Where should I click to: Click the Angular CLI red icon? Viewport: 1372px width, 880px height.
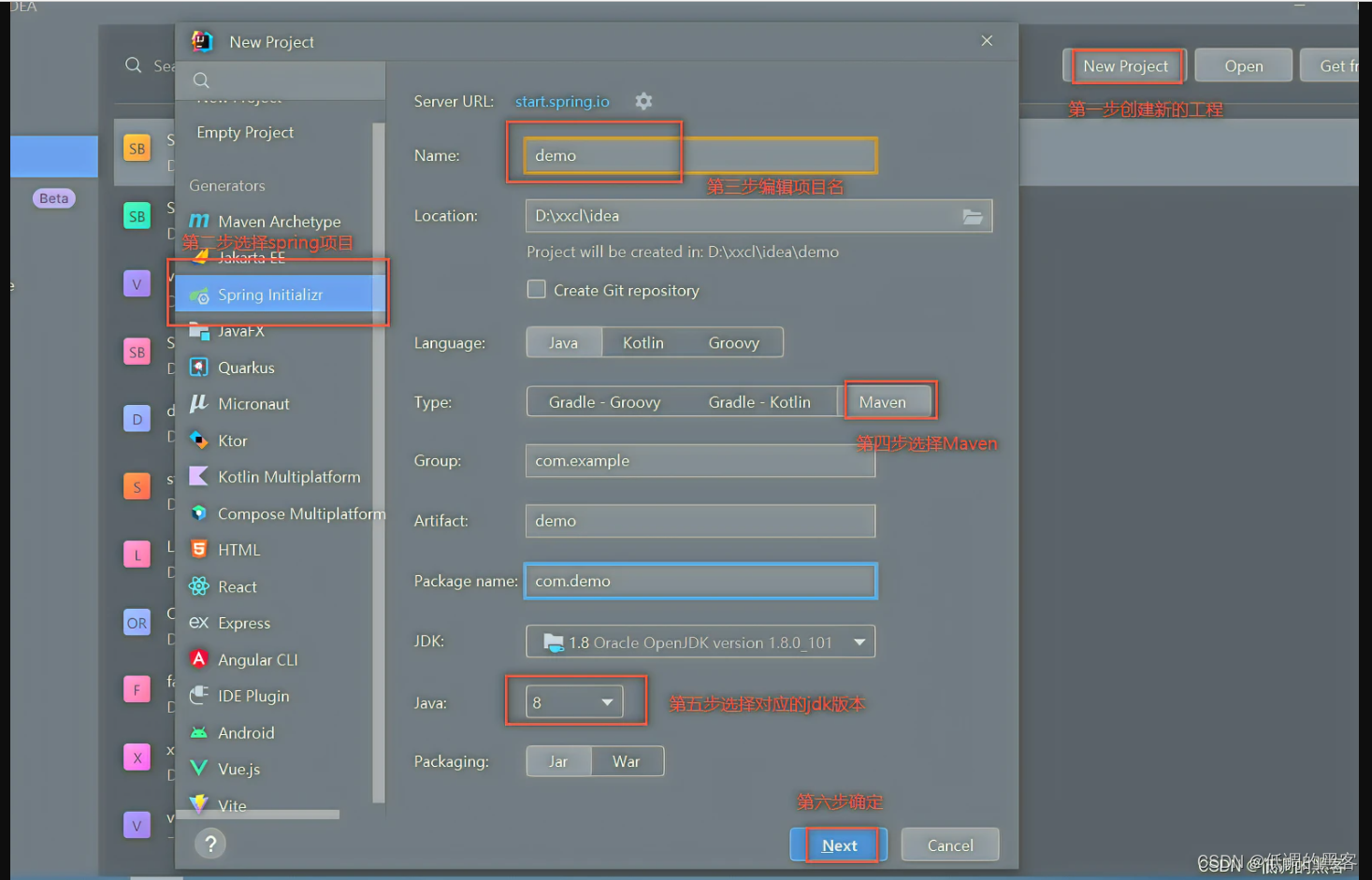pos(199,659)
